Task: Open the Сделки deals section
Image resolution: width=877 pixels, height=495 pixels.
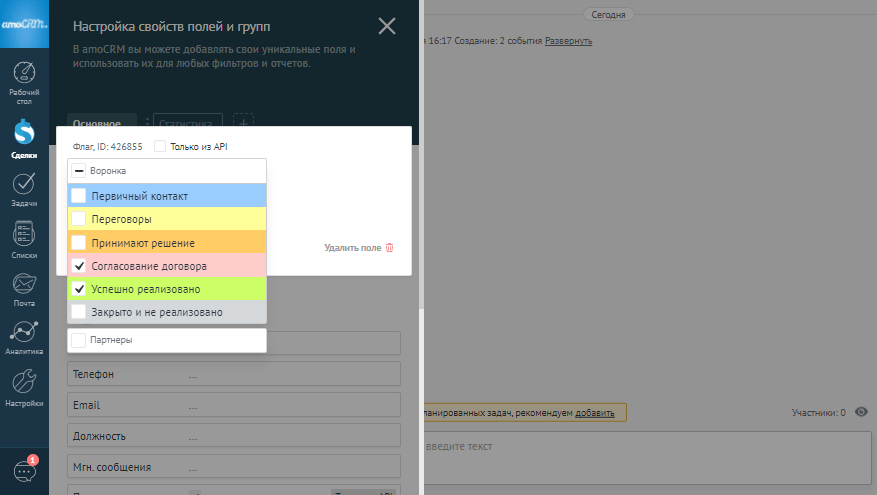Action: pyautogui.click(x=25, y=134)
